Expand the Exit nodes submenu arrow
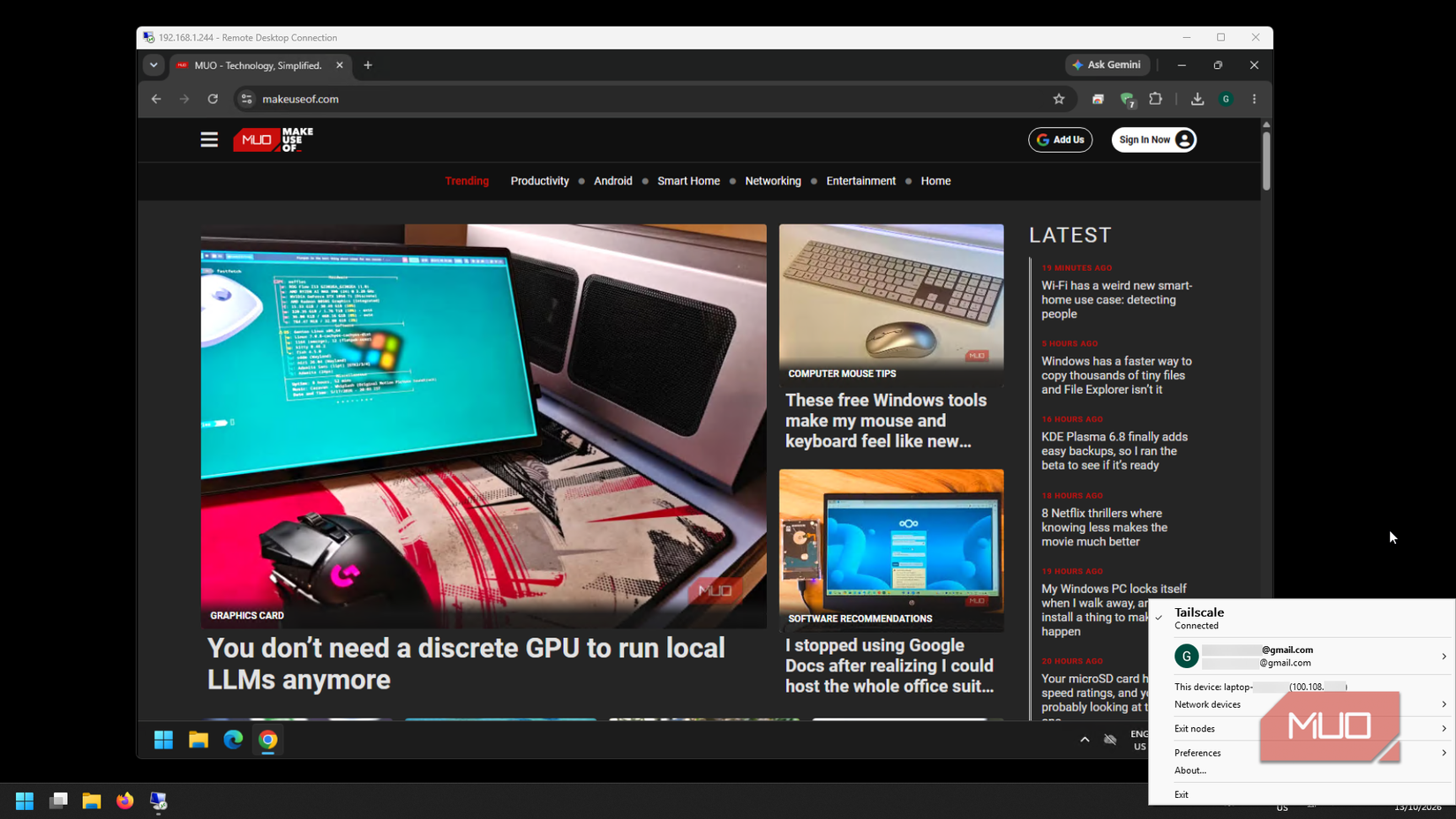 [x=1444, y=728]
